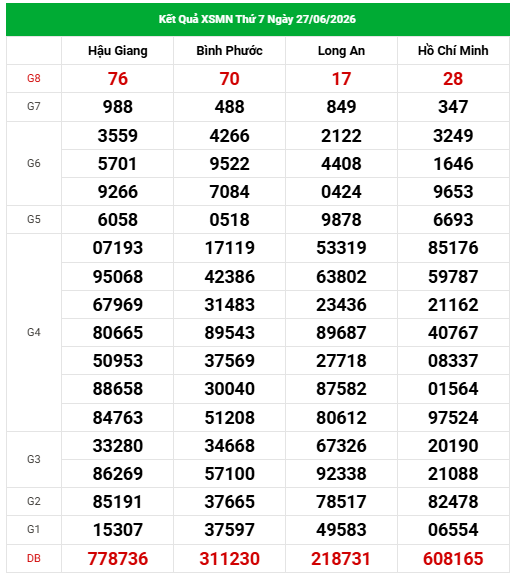Screen dimensions: 512x574
Task: Click Hồ Chí Minh special prize 608165
Action: coord(453,559)
